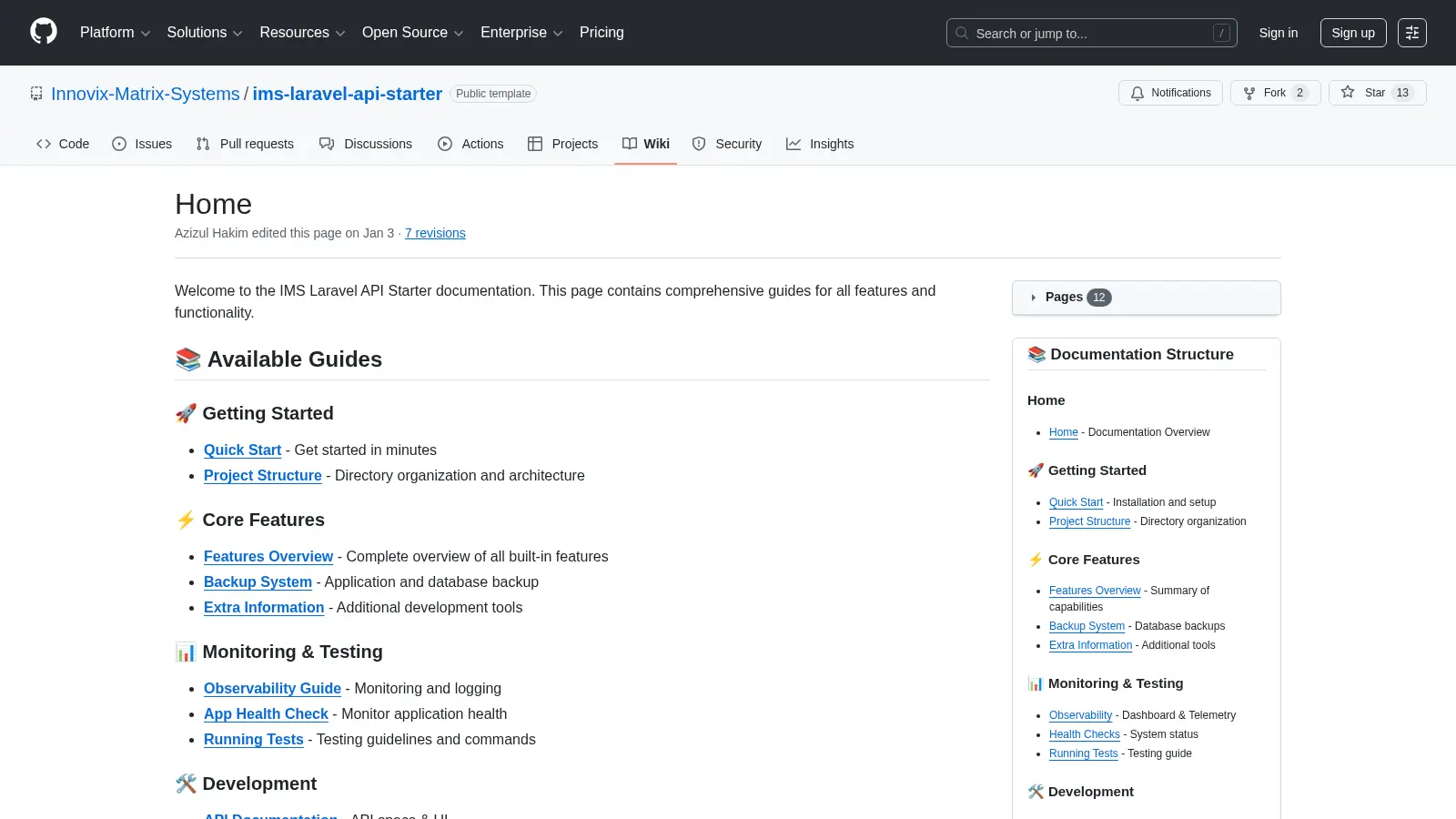
Task: Open Backup System in main content
Action: (x=258, y=581)
